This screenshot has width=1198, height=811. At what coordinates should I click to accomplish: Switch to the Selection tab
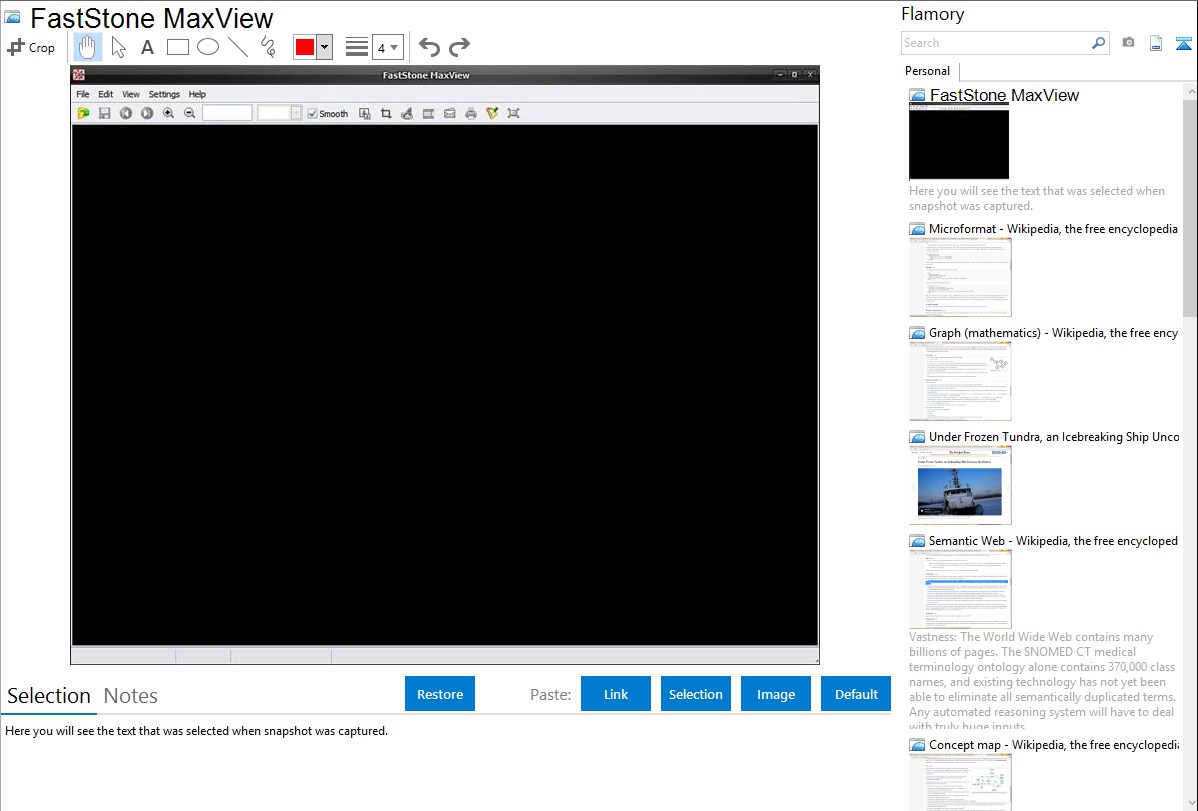49,696
